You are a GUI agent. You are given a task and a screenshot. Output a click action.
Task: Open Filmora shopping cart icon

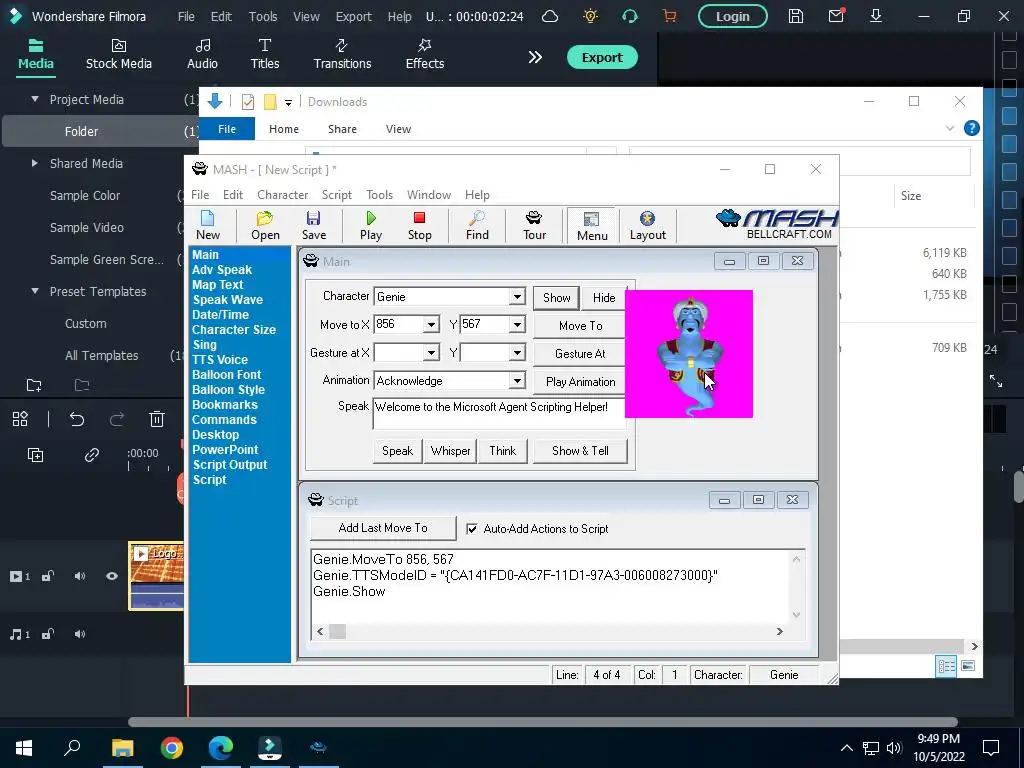pyautogui.click(x=669, y=16)
